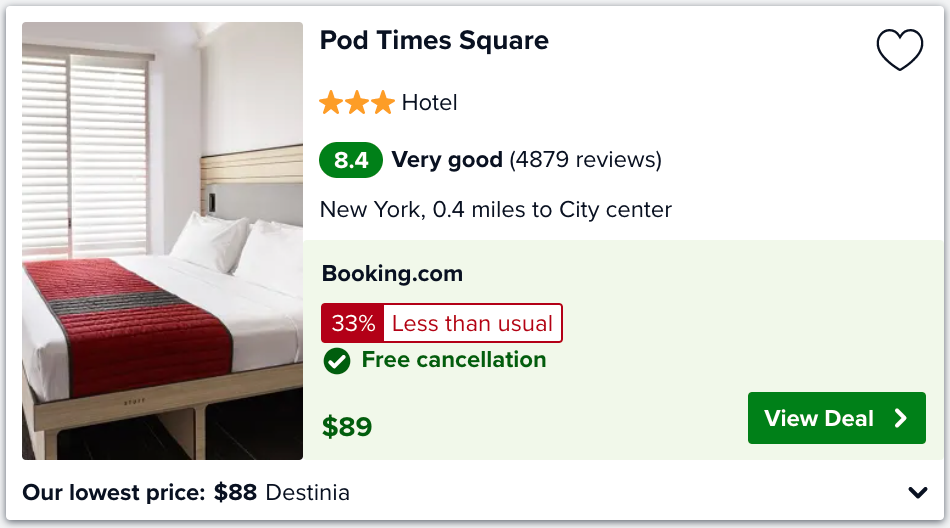Click the $89 price
The image size is (950, 528).
coord(347,426)
